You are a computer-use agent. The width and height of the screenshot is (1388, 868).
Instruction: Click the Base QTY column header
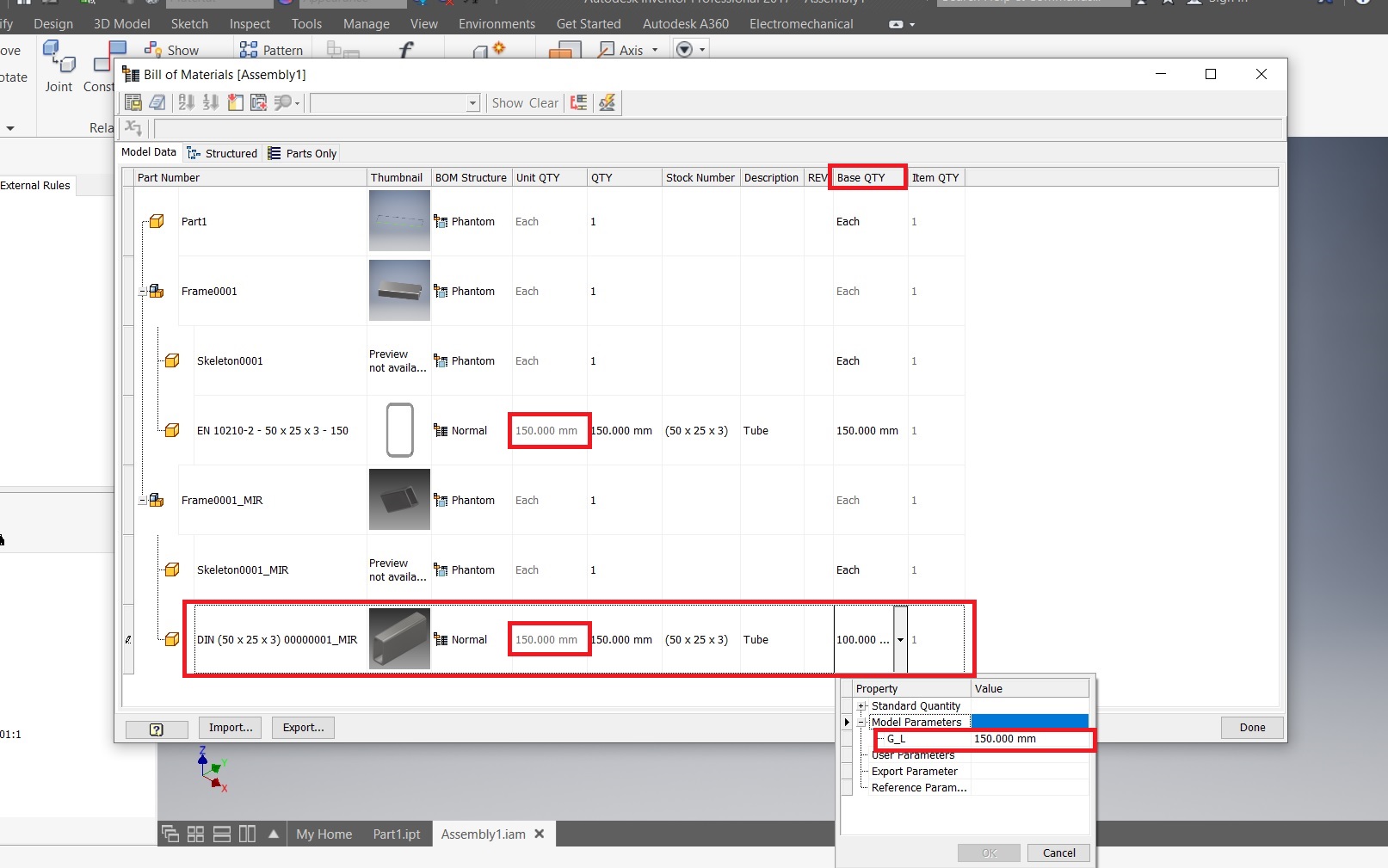tap(870, 177)
